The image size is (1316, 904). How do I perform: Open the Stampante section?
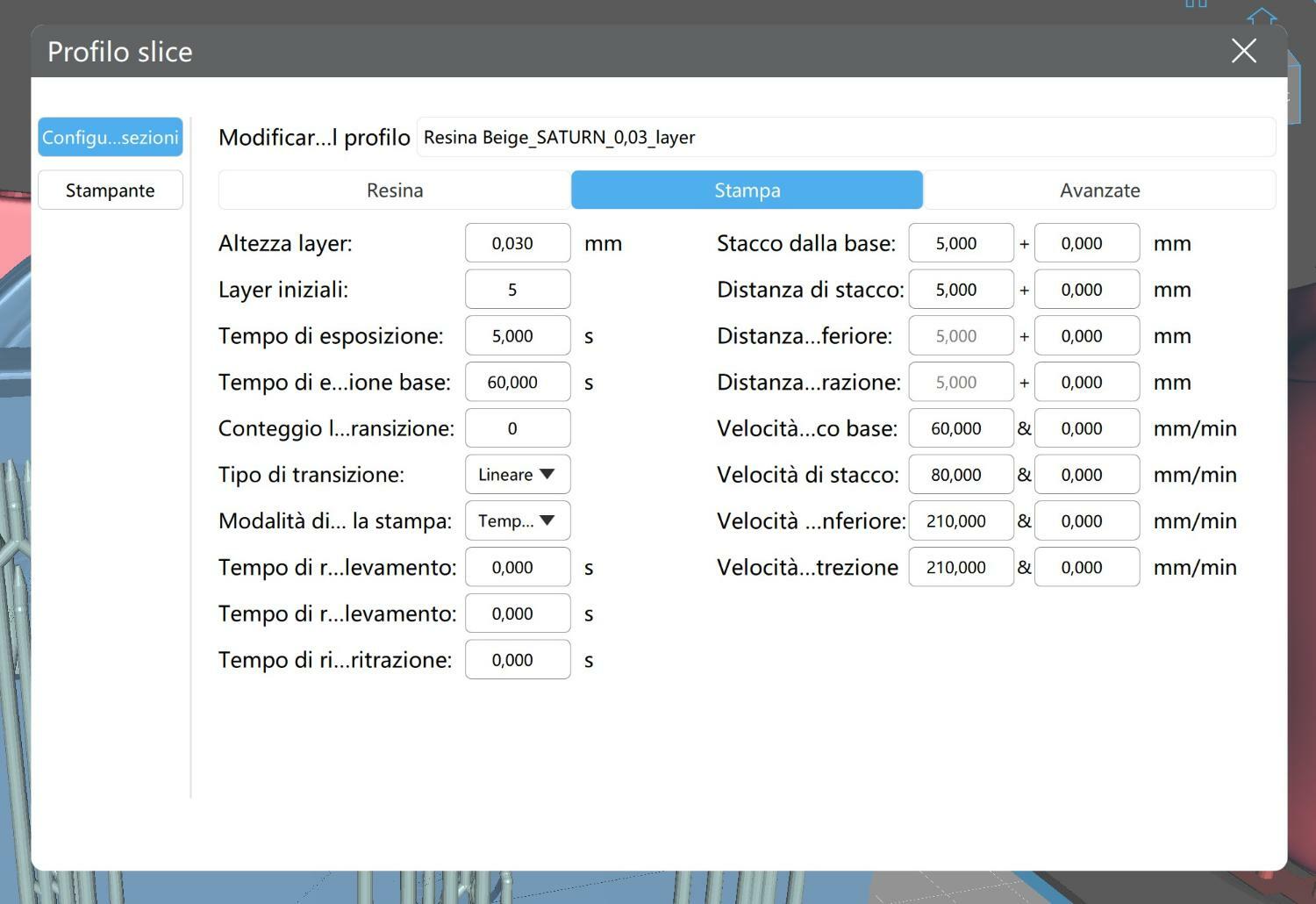tap(111, 190)
